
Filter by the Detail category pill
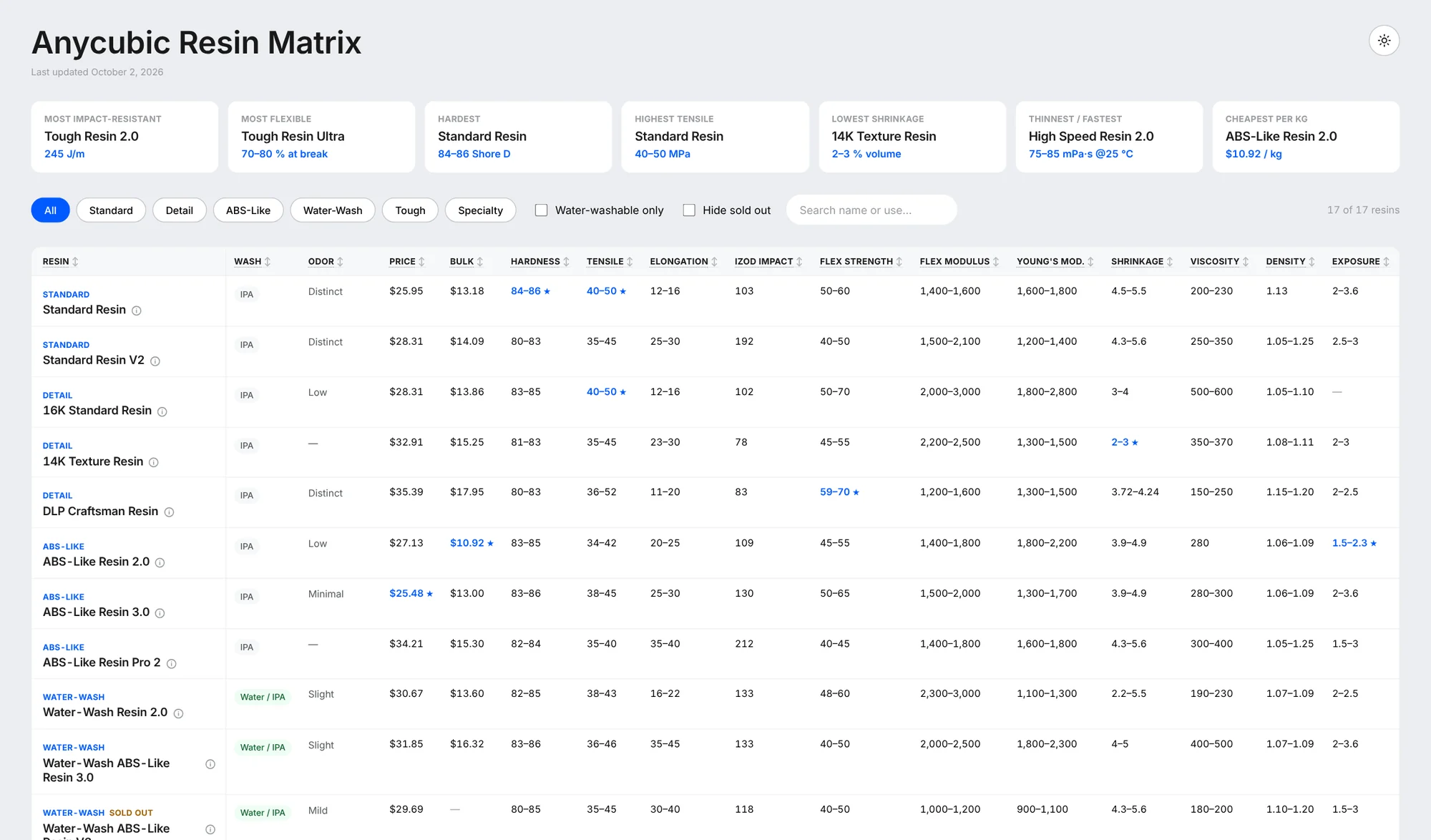(x=180, y=210)
